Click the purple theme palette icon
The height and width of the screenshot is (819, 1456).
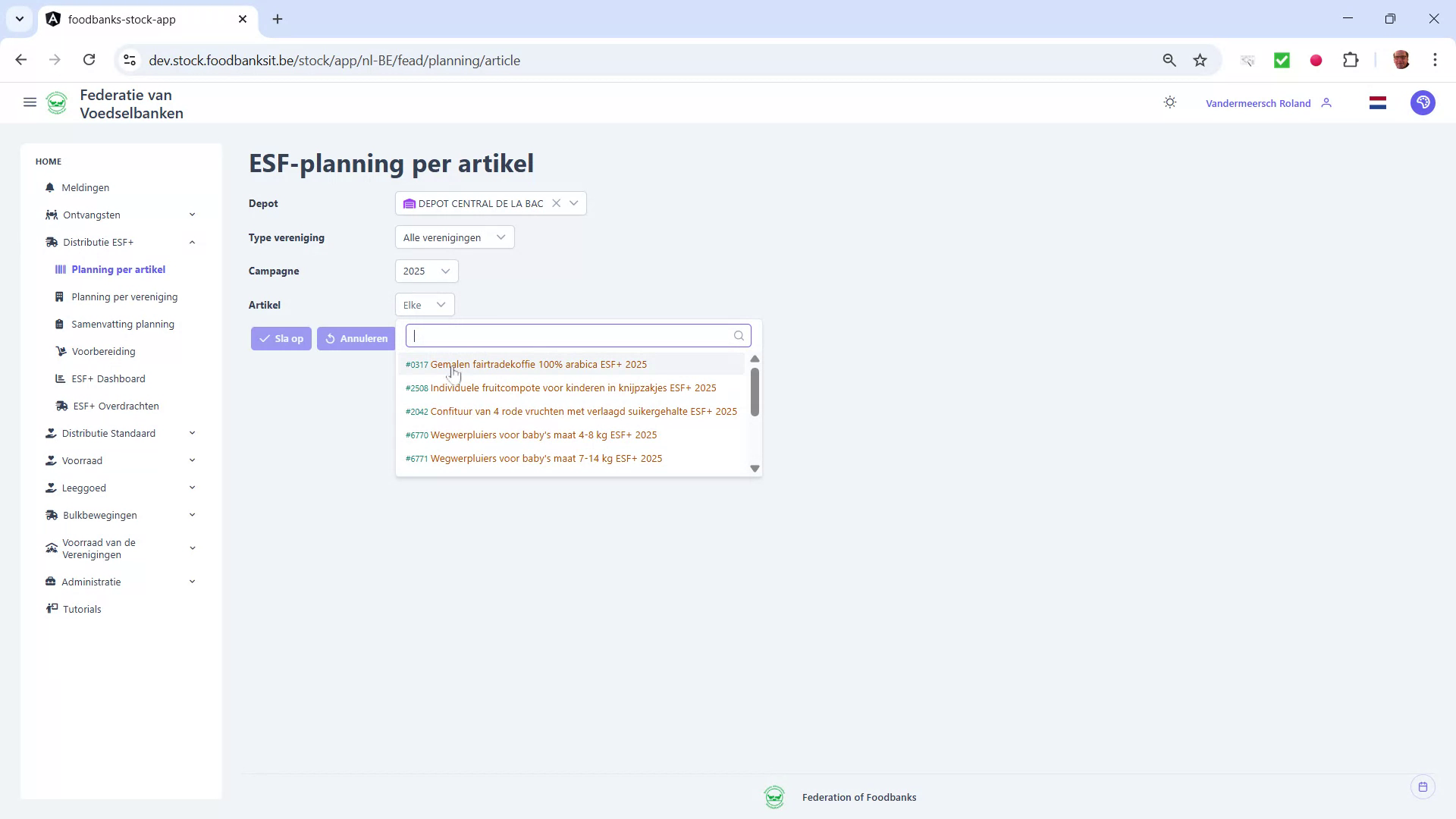click(1423, 102)
